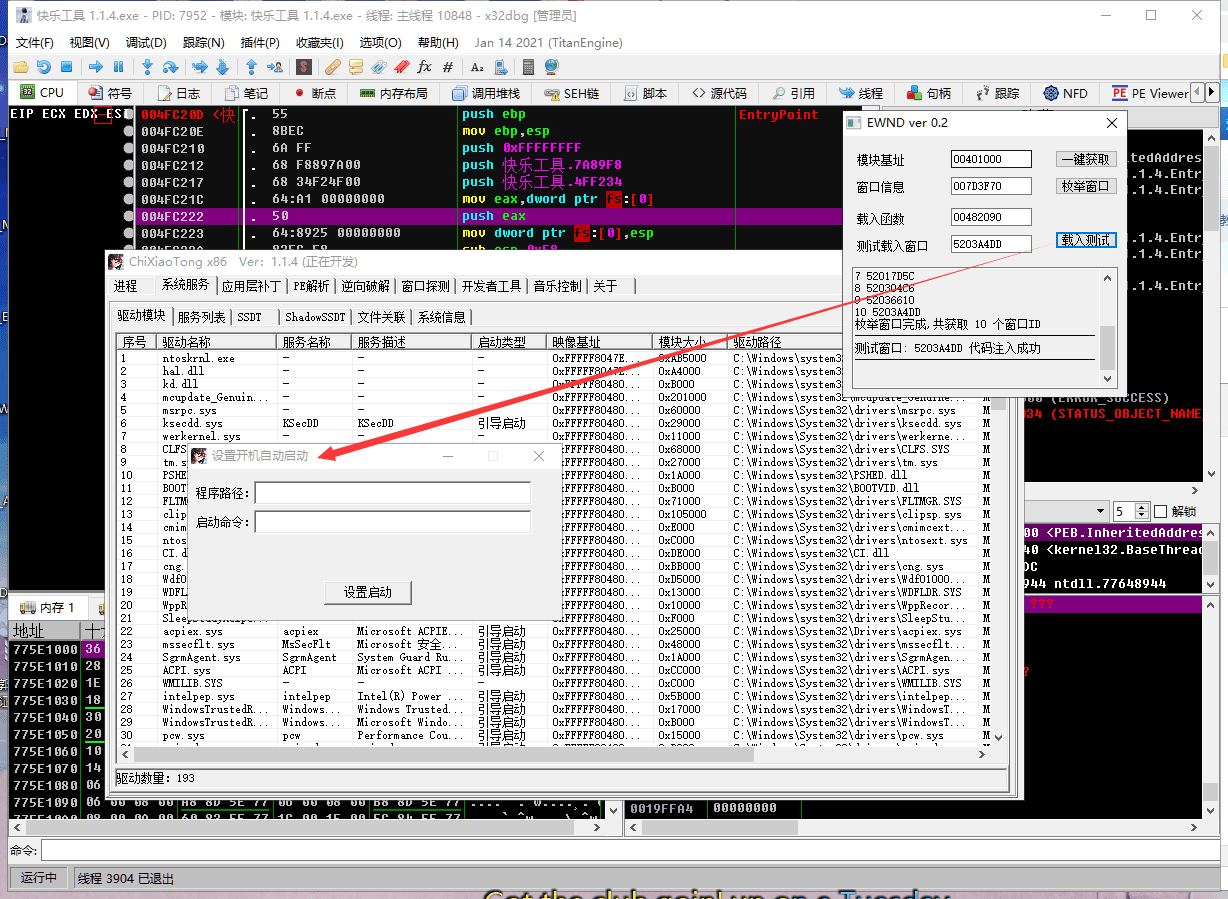Open the ShadowSSDT sub-tab
This screenshot has height=899, width=1228.
point(315,317)
